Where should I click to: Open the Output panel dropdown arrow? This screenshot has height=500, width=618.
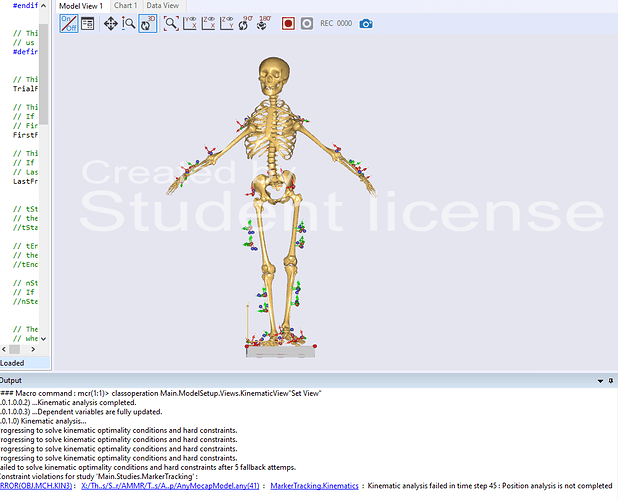coord(600,381)
